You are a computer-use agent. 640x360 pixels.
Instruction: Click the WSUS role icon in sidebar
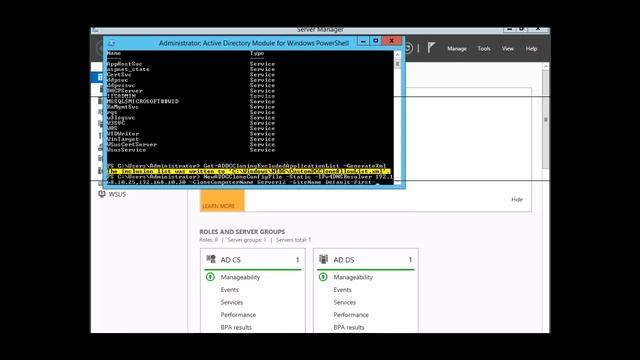(x=102, y=194)
